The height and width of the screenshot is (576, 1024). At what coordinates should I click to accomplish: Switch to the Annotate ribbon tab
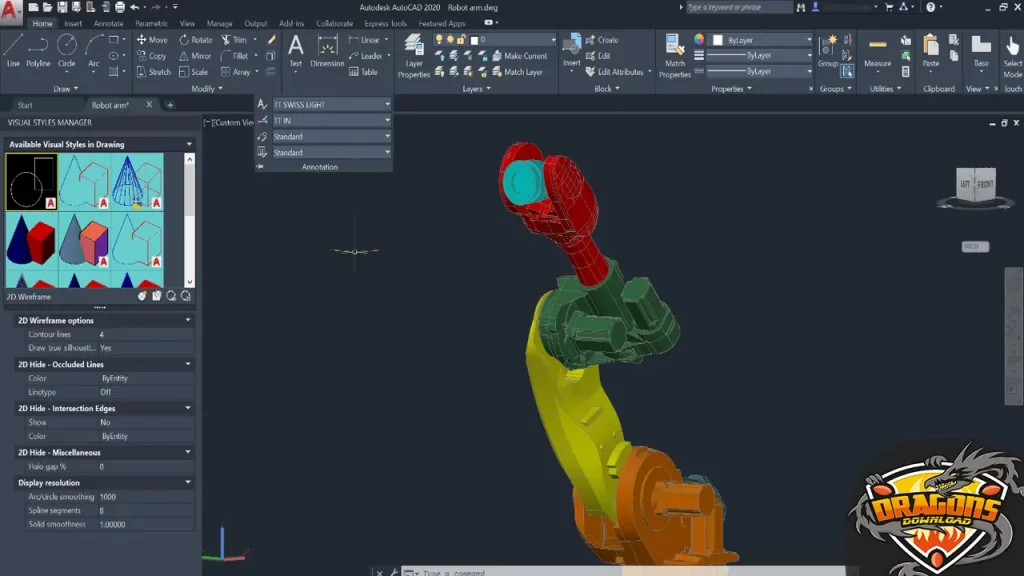(x=107, y=22)
